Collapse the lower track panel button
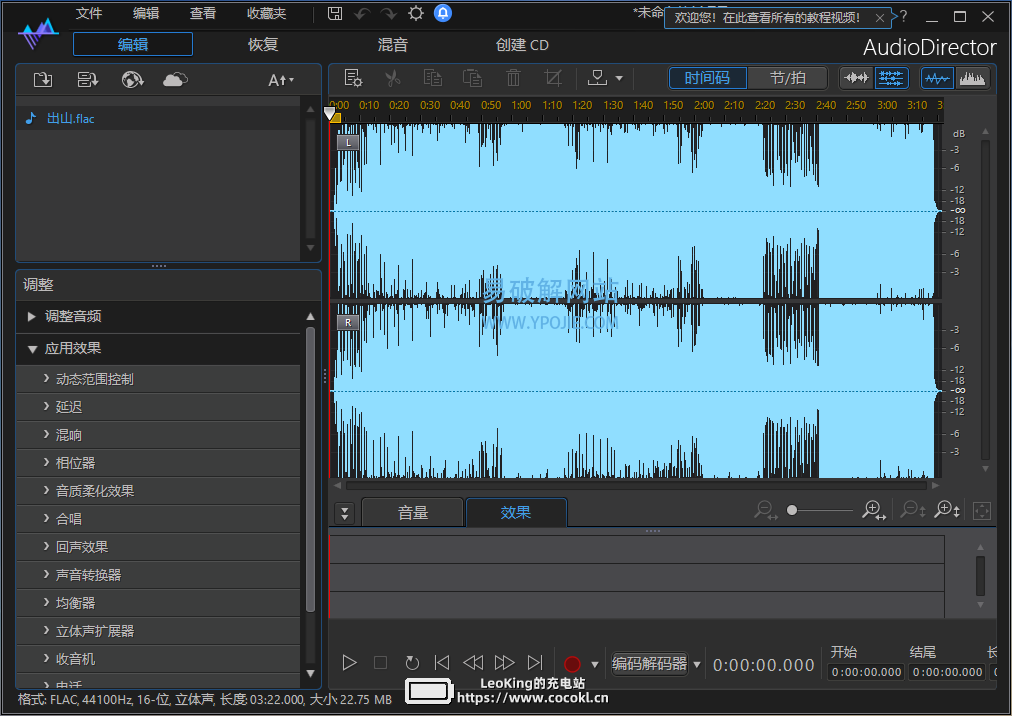The image size is (1012, 716). click(x=345, y=514)
